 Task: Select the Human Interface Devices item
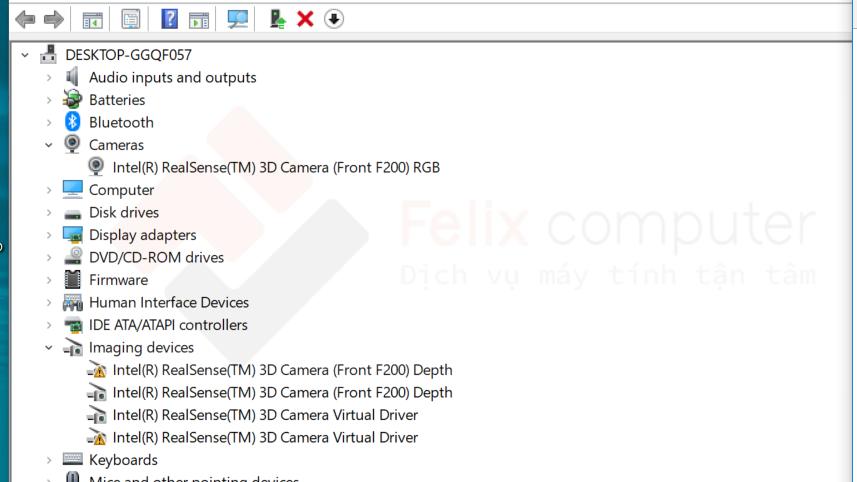pyautogui.click(x=168, y=303)
